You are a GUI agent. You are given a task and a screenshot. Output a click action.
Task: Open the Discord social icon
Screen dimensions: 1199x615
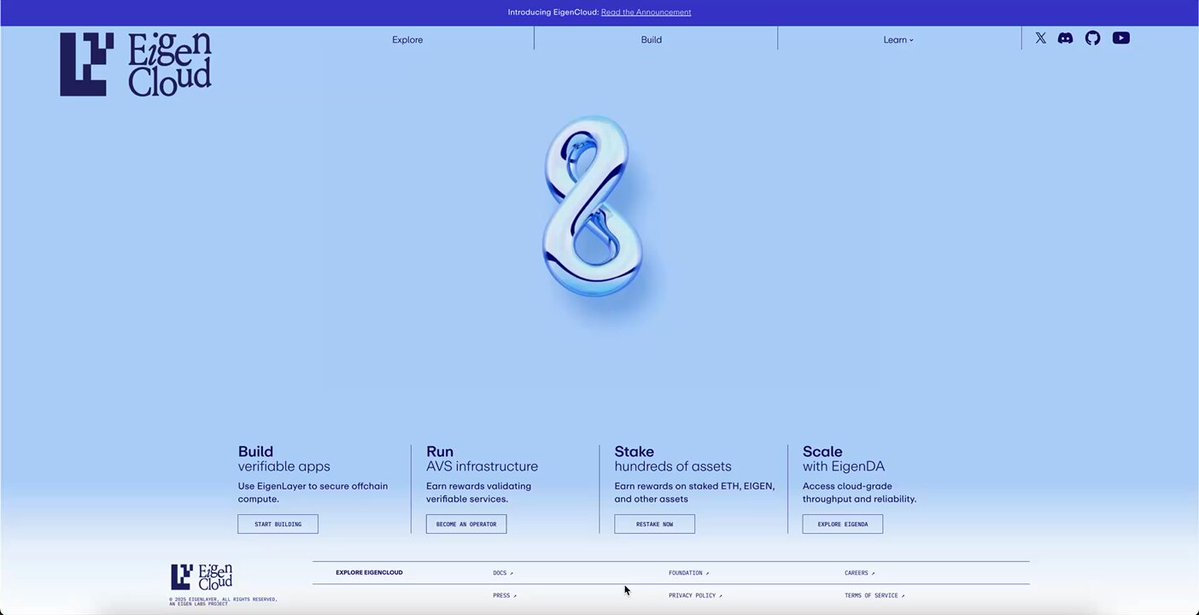pos(1065,38)
